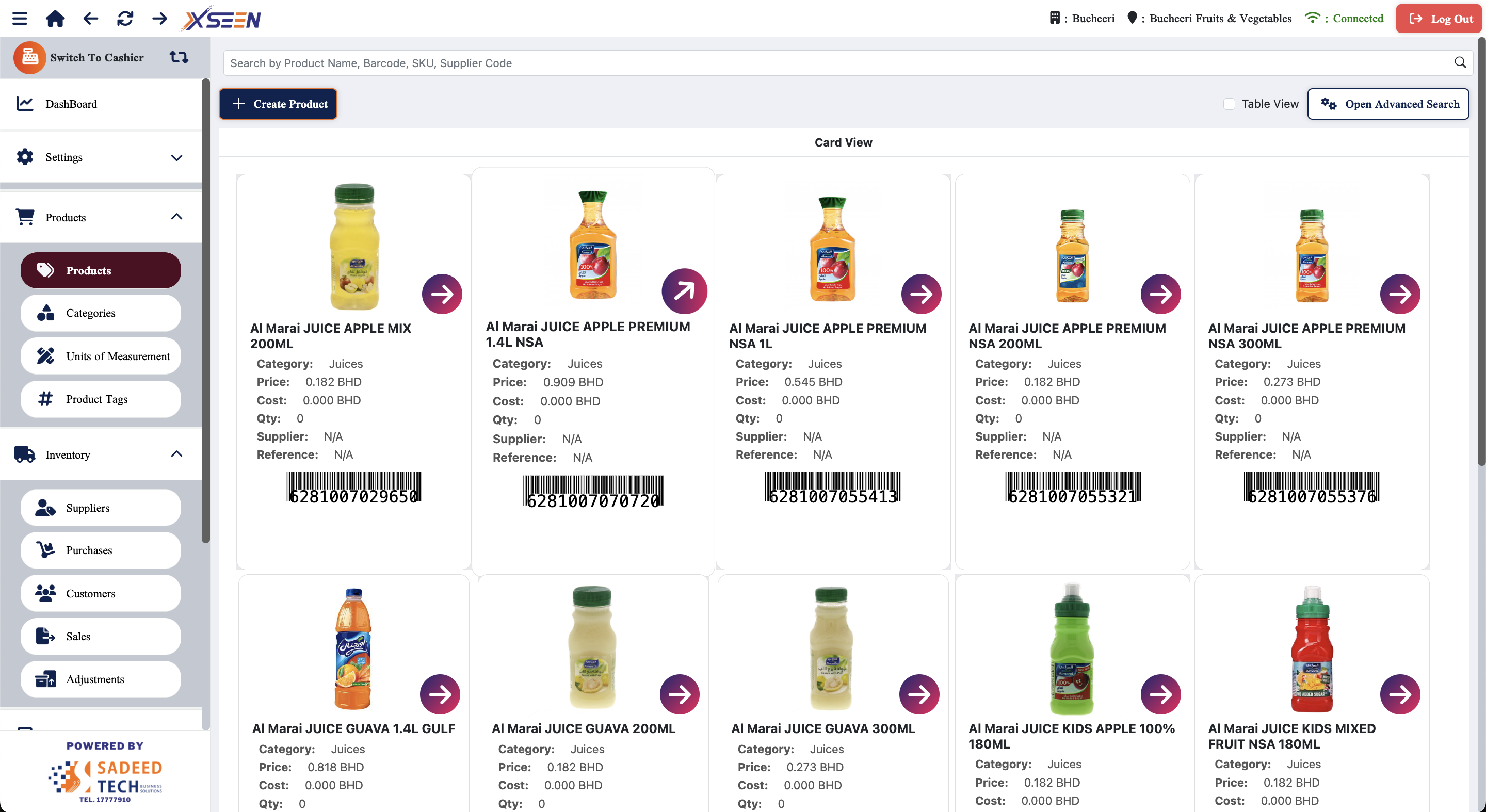This screenshot has height=812, width=1486.
Task: Click the orange cashier register icon
Action: pyautogui.click(x=29, y=57)
